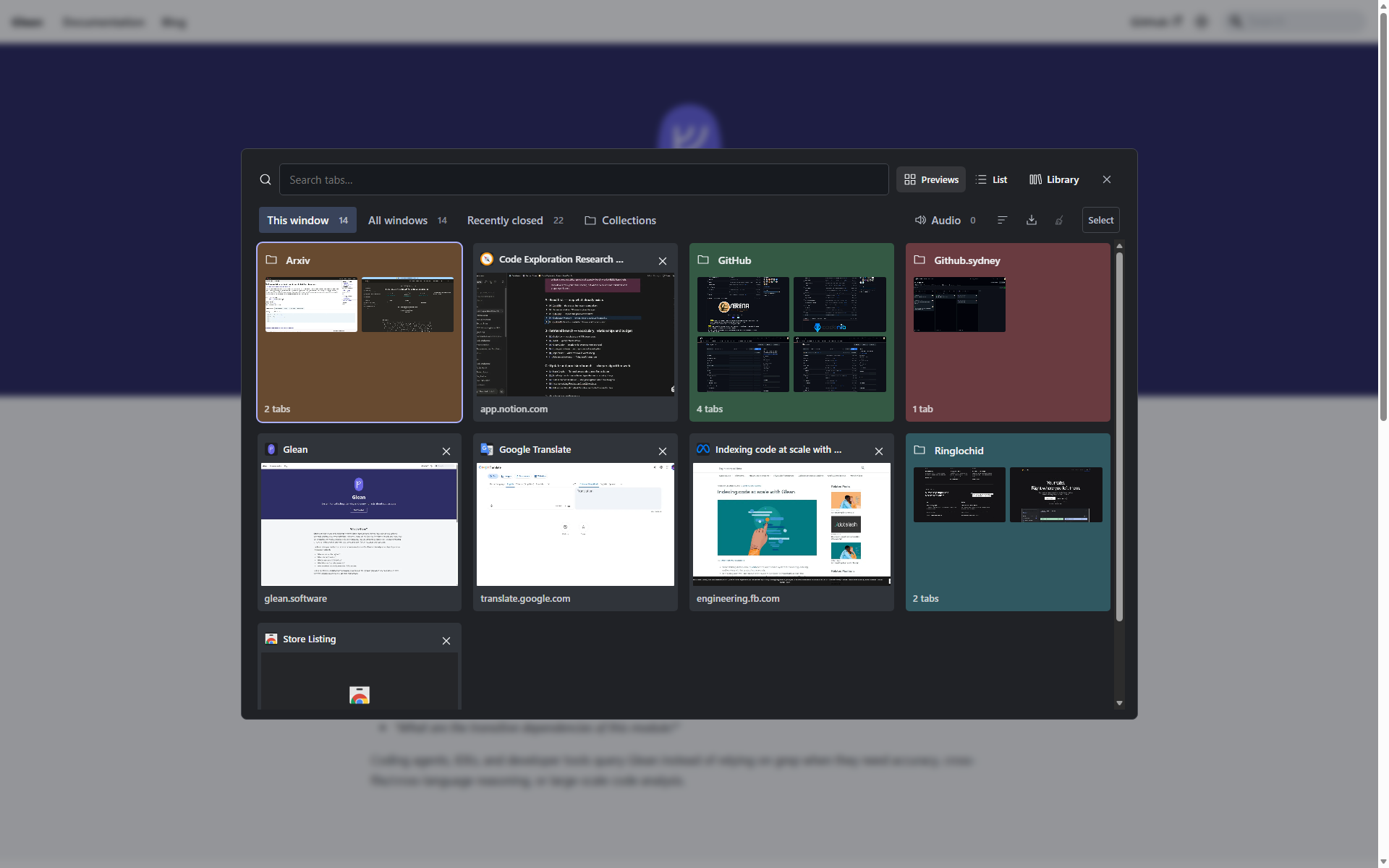Click the search magnifier icon
The height and width of the screenshot is (868, 1389).
tap(266, 179)
